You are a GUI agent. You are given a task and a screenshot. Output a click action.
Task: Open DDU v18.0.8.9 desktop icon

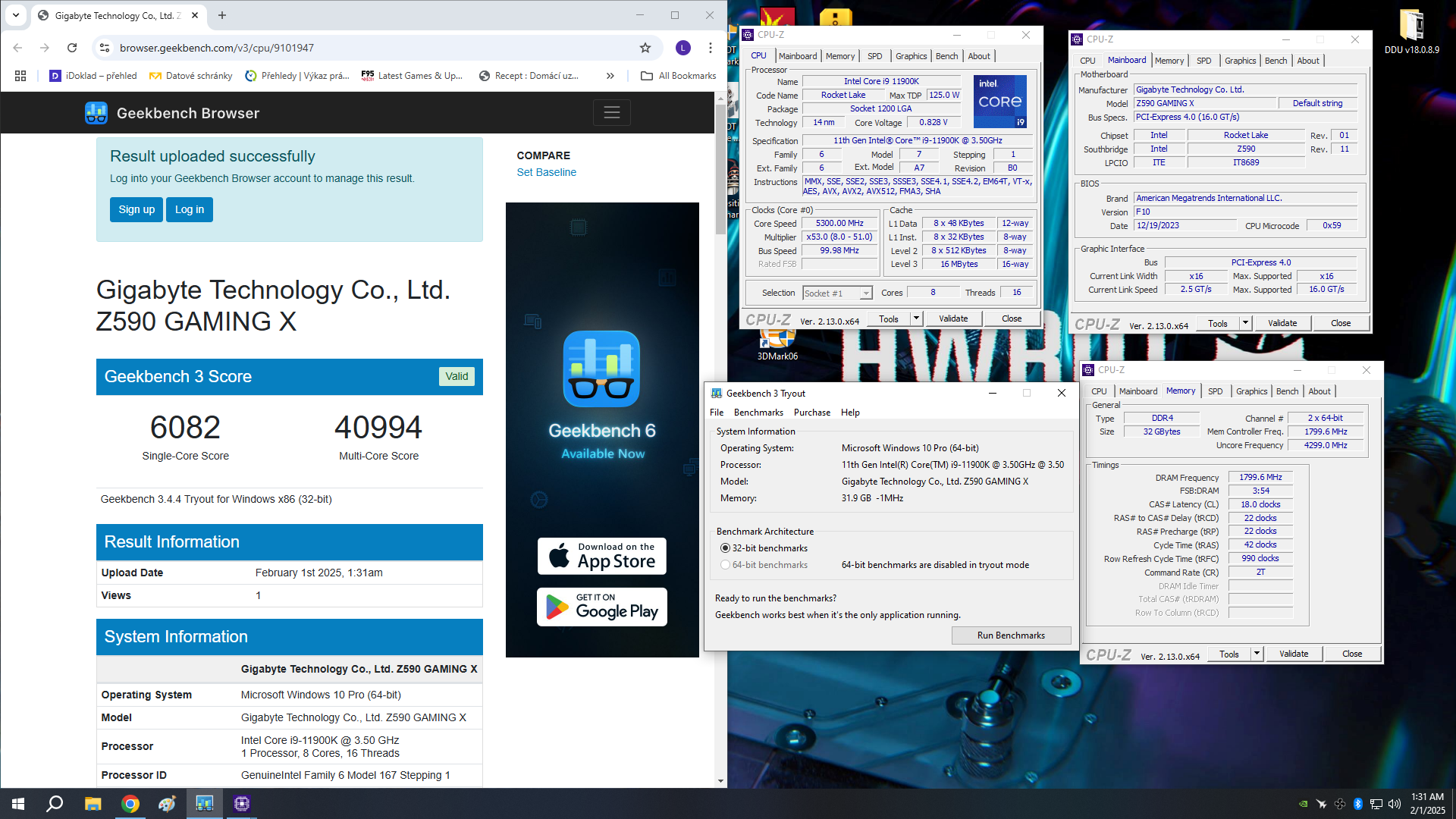(1411, 32)
